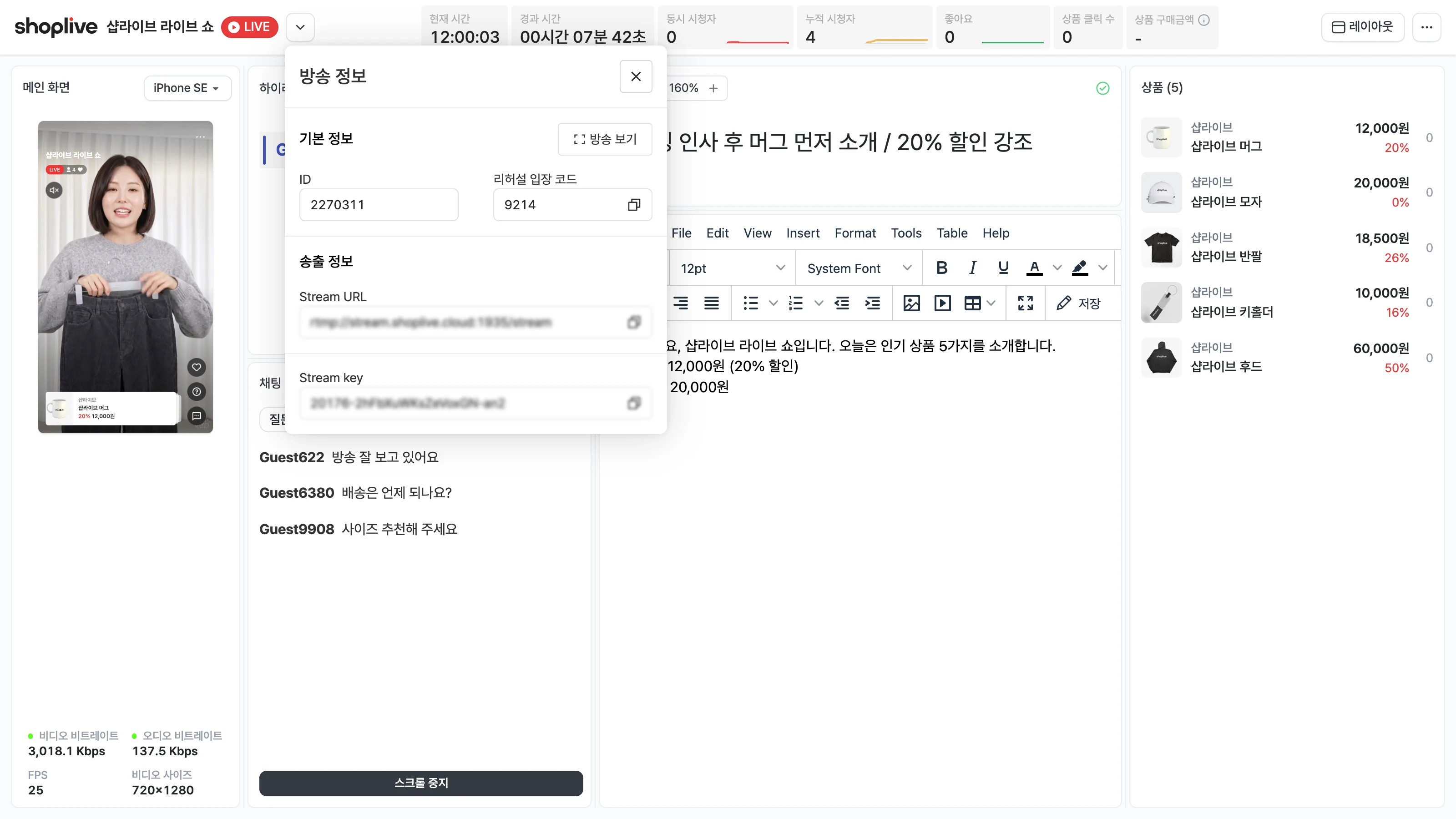This screenshot has width=1456, height=819.
Task: Open the Insert menu in editor
Action: (803, 233)
